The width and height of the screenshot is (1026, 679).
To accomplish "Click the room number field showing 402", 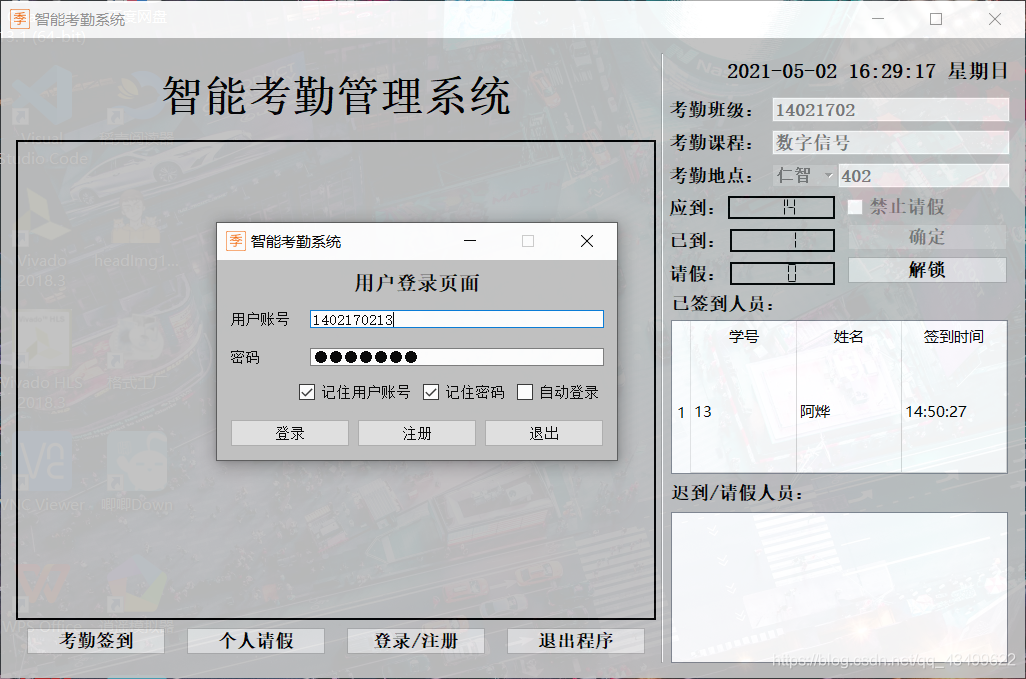I will click(x=924, y=175).
